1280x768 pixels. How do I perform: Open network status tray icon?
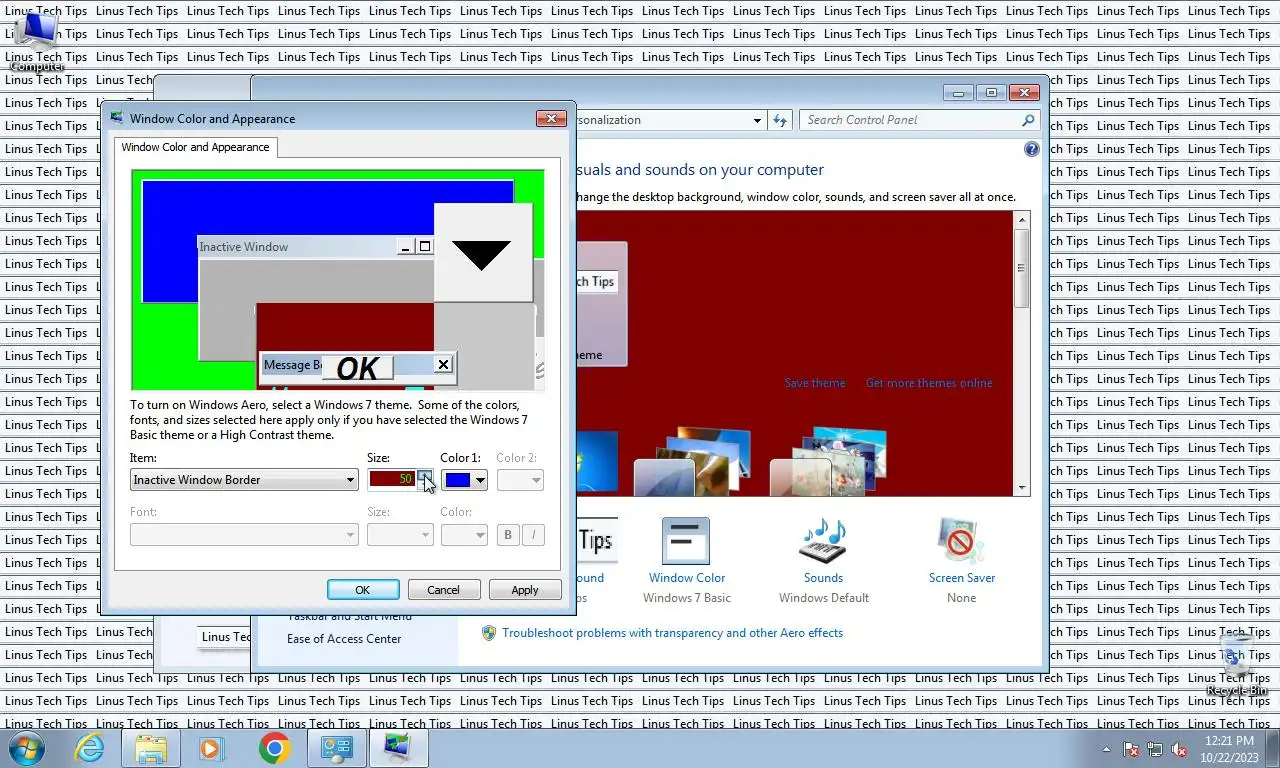pyautogui.click(x=1156, y=749)
